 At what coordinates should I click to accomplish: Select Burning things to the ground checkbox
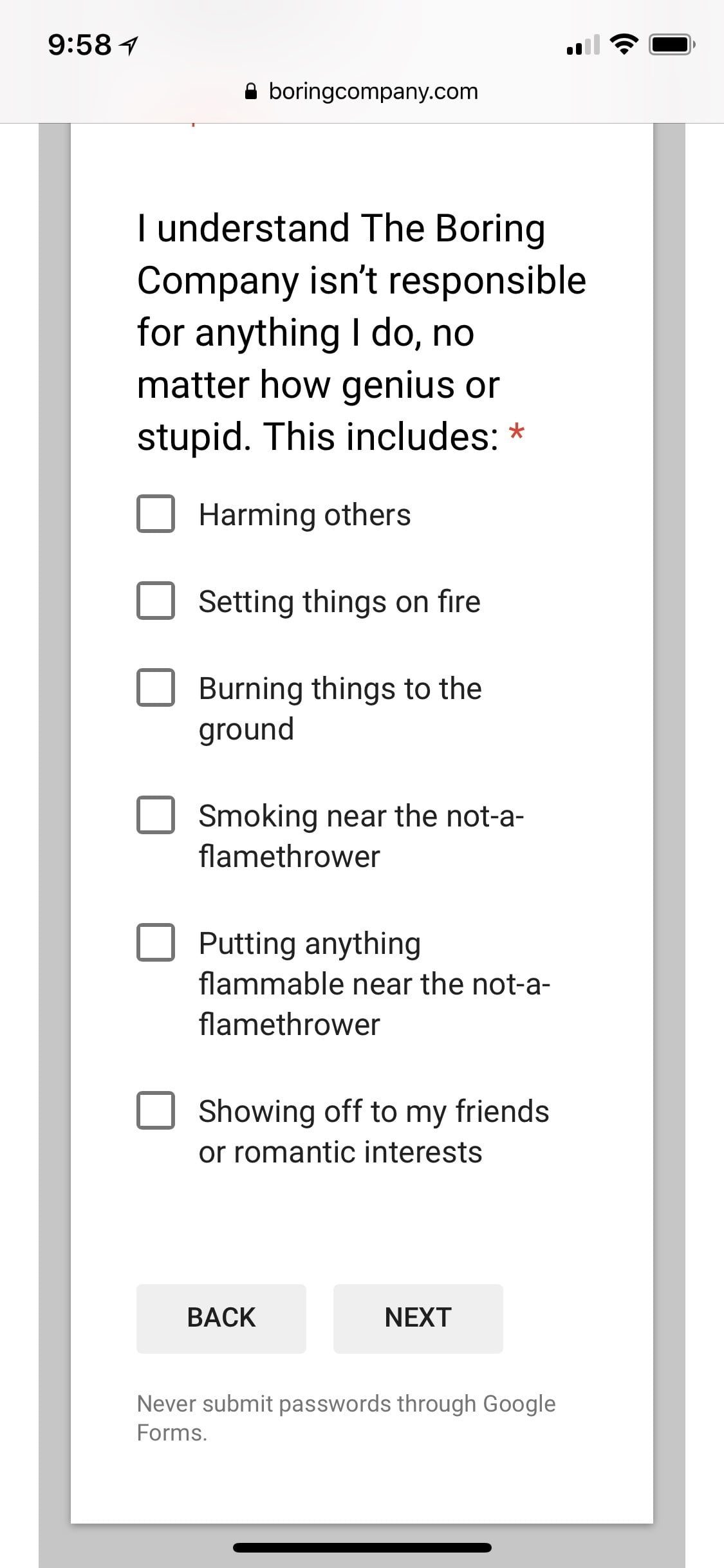(x=155, y=687)
